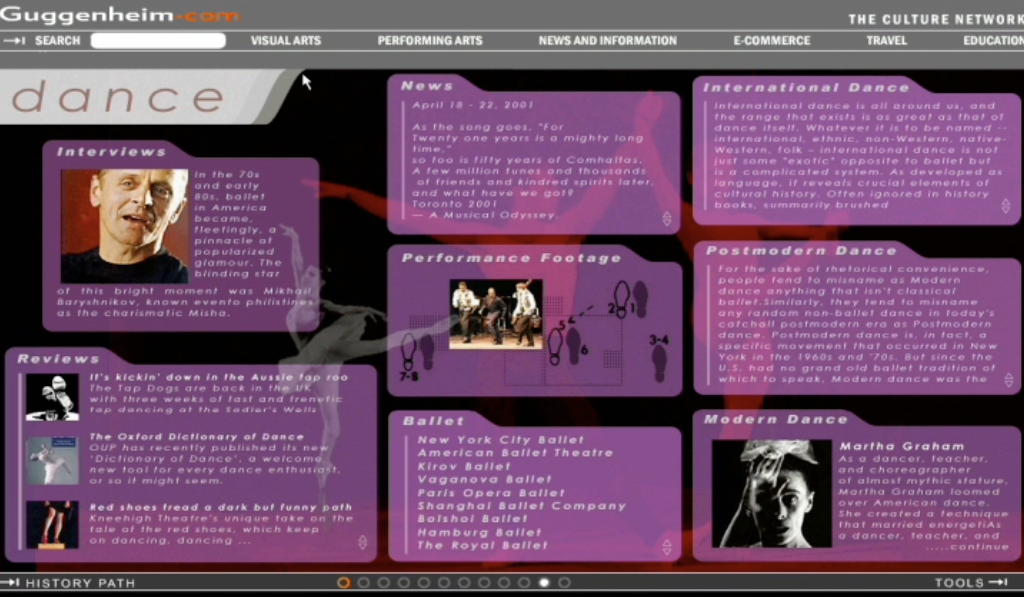Select the orange first history path dot
Image resolution: width=1024 pixels, height=597 pixels.
(344, 582)
